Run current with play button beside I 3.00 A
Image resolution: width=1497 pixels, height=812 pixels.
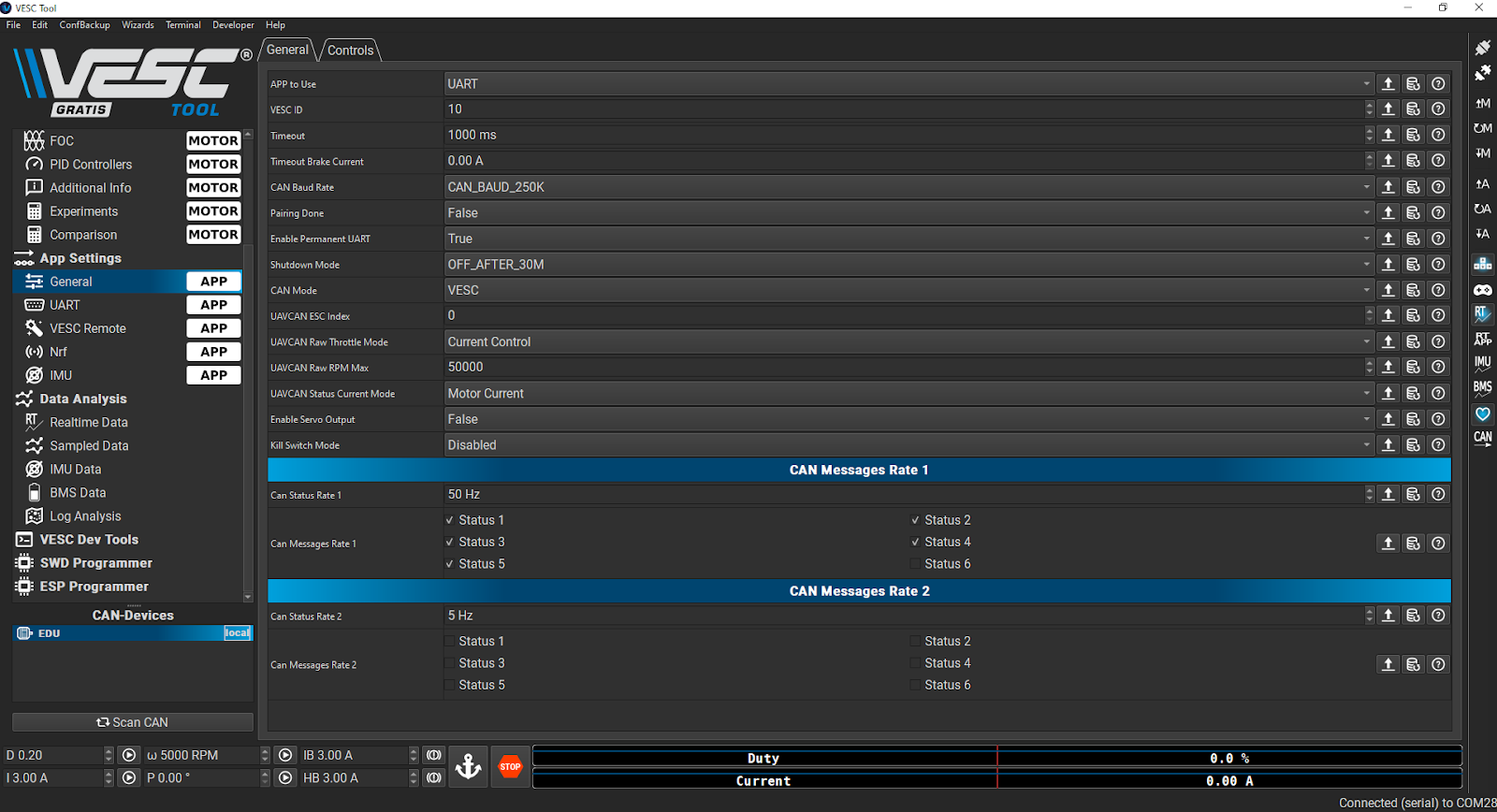[129, 777]
